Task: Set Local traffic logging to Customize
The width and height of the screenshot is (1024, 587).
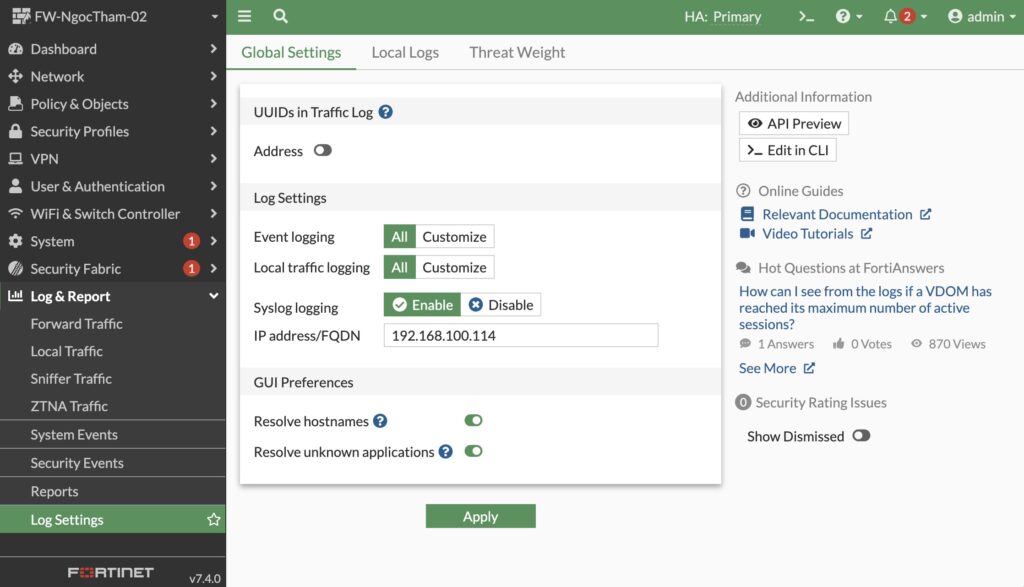Action: coord(455,267)
